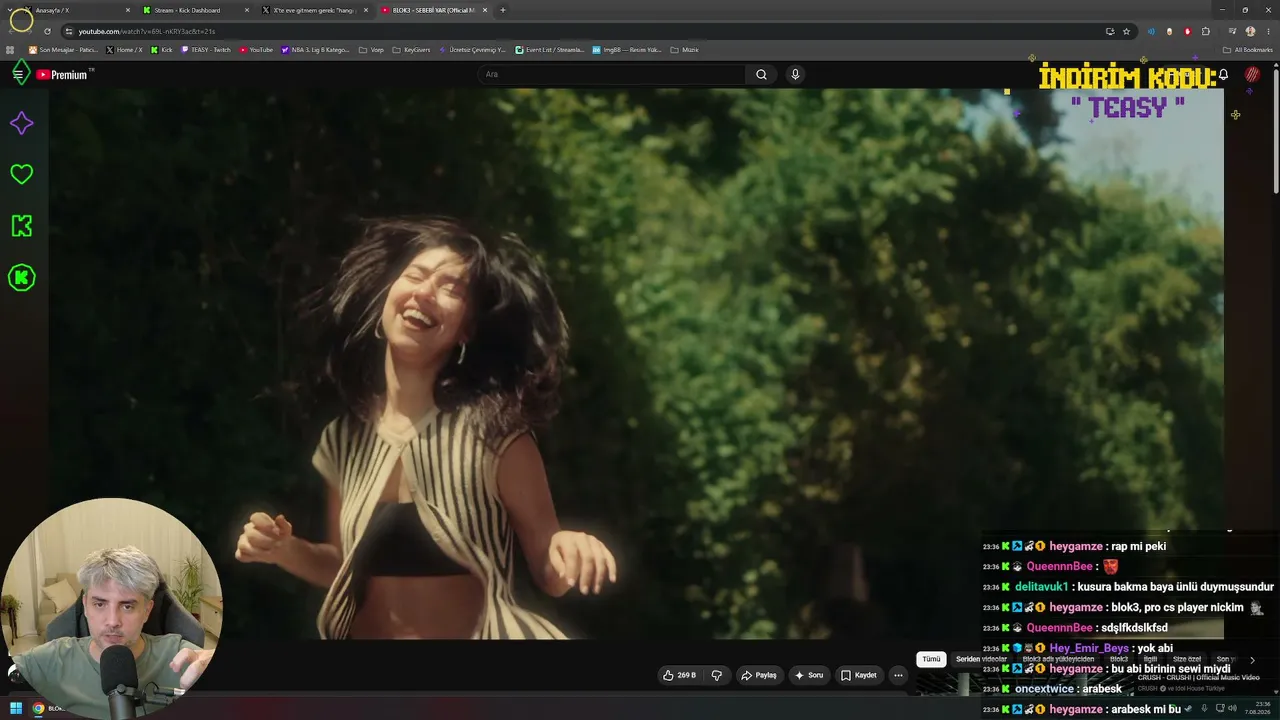Open Chrome three-dot menu
1280x720 pixels.
1267,31
